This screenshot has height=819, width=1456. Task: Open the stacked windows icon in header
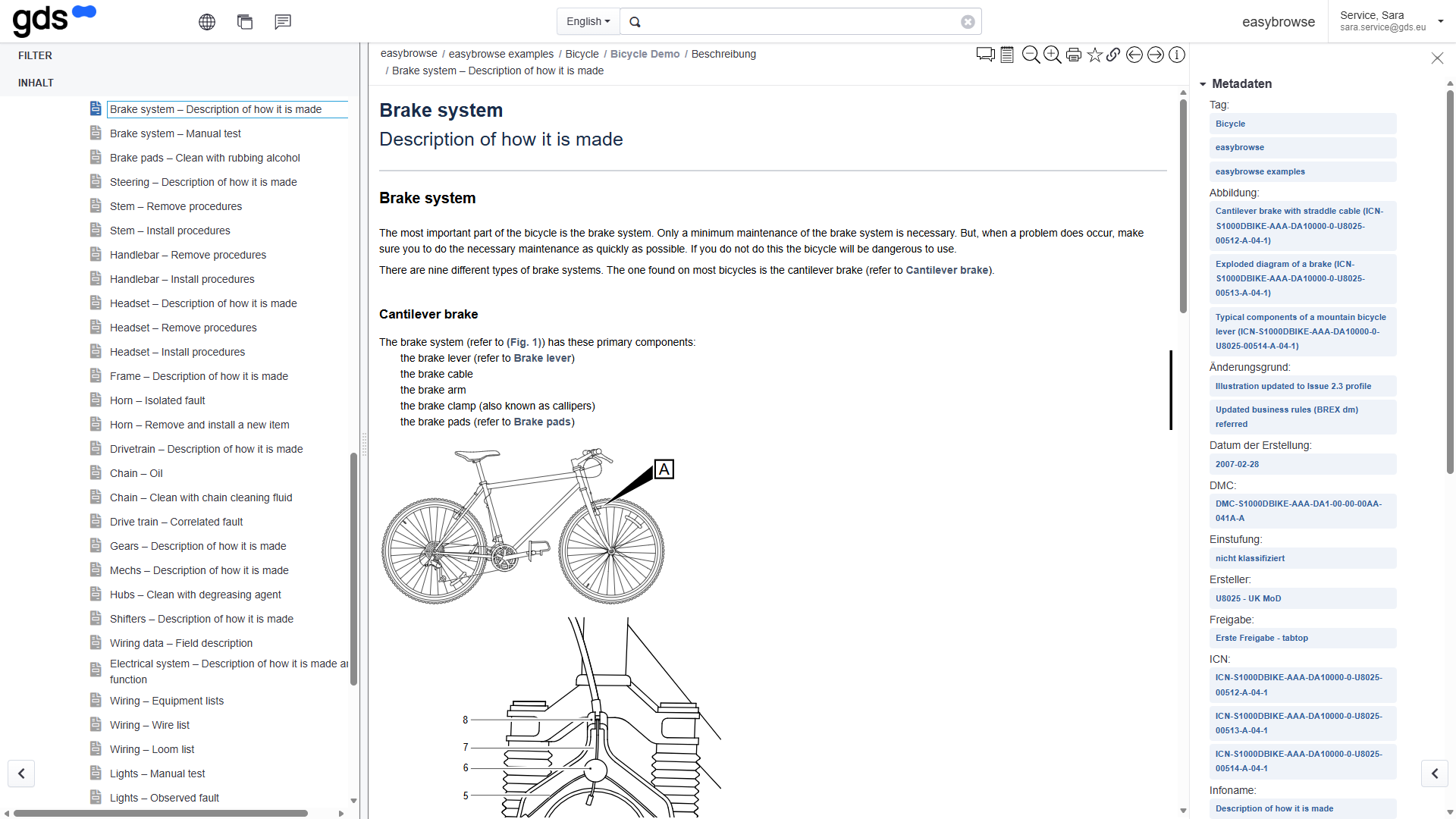245,22
